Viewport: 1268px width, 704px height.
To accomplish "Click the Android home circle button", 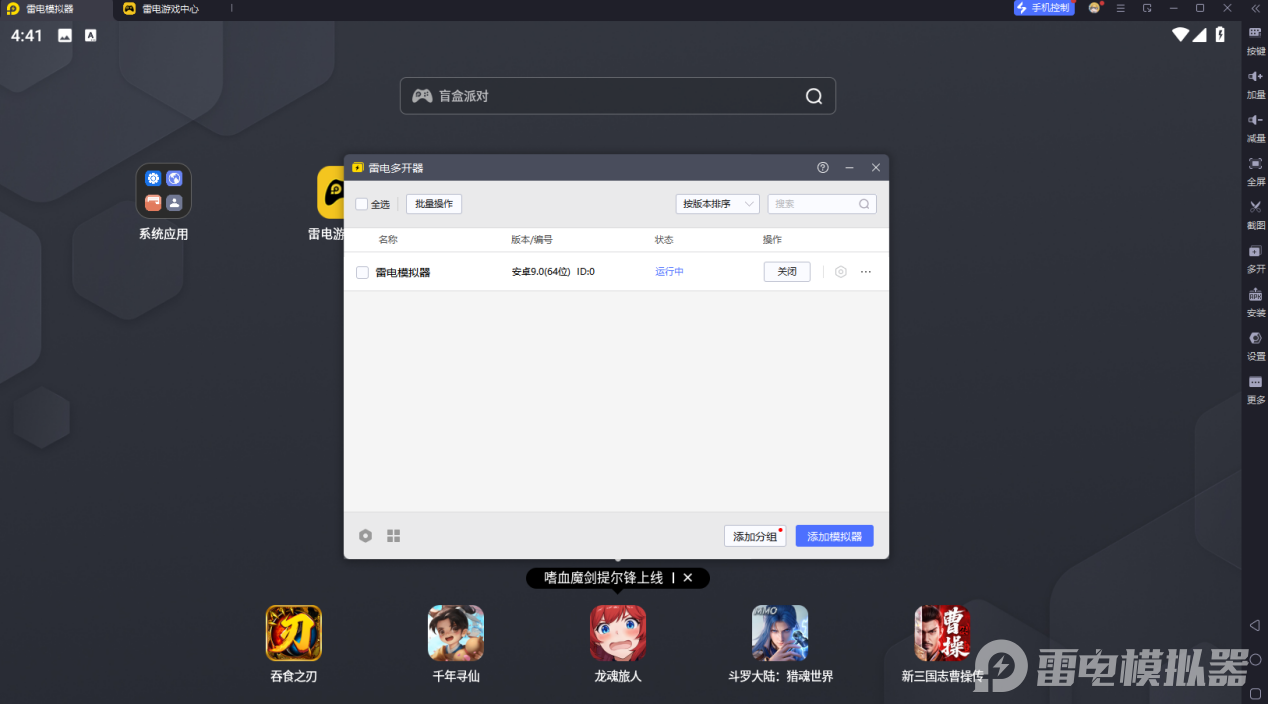I will coord(1255,659).
